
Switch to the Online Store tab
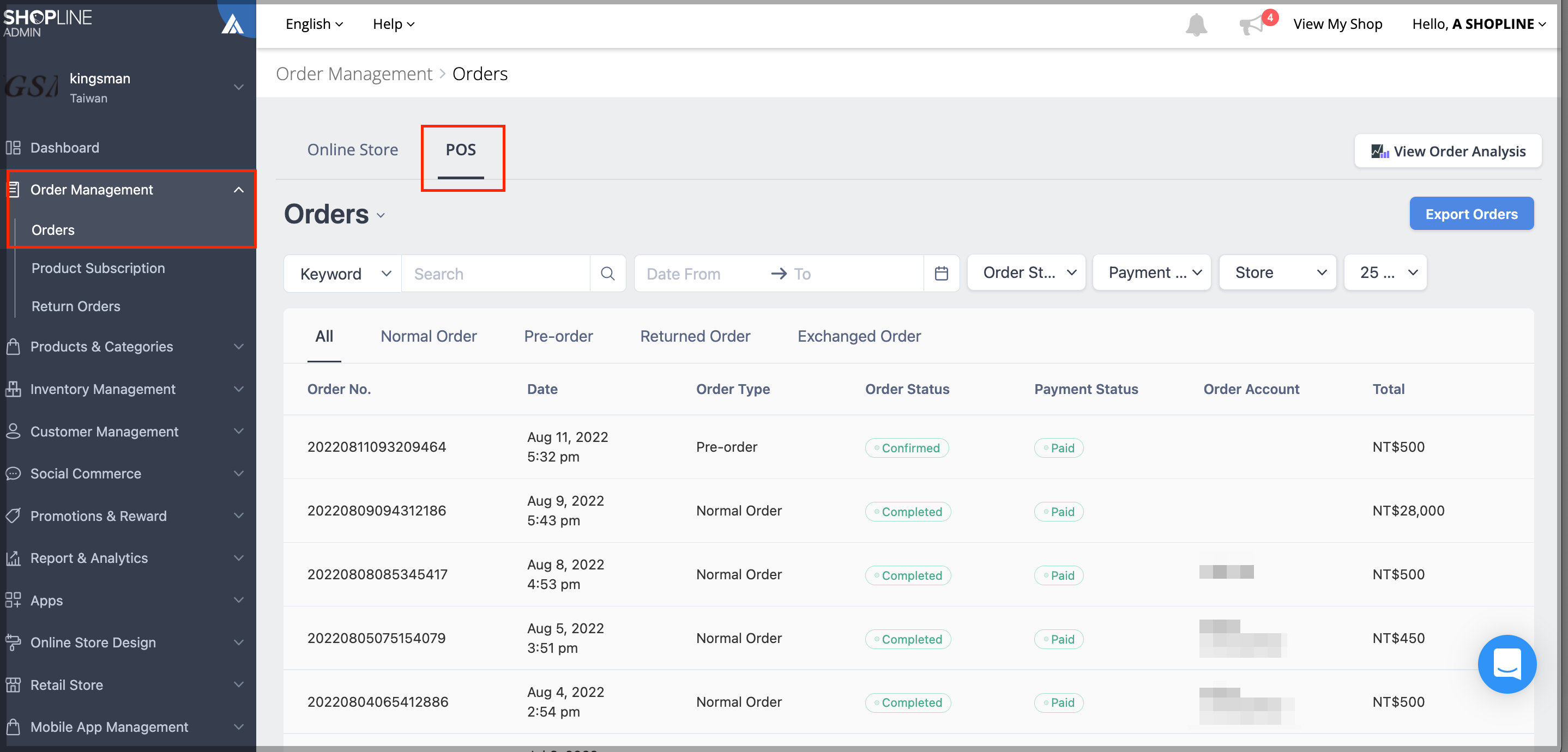tap(352, 150)
